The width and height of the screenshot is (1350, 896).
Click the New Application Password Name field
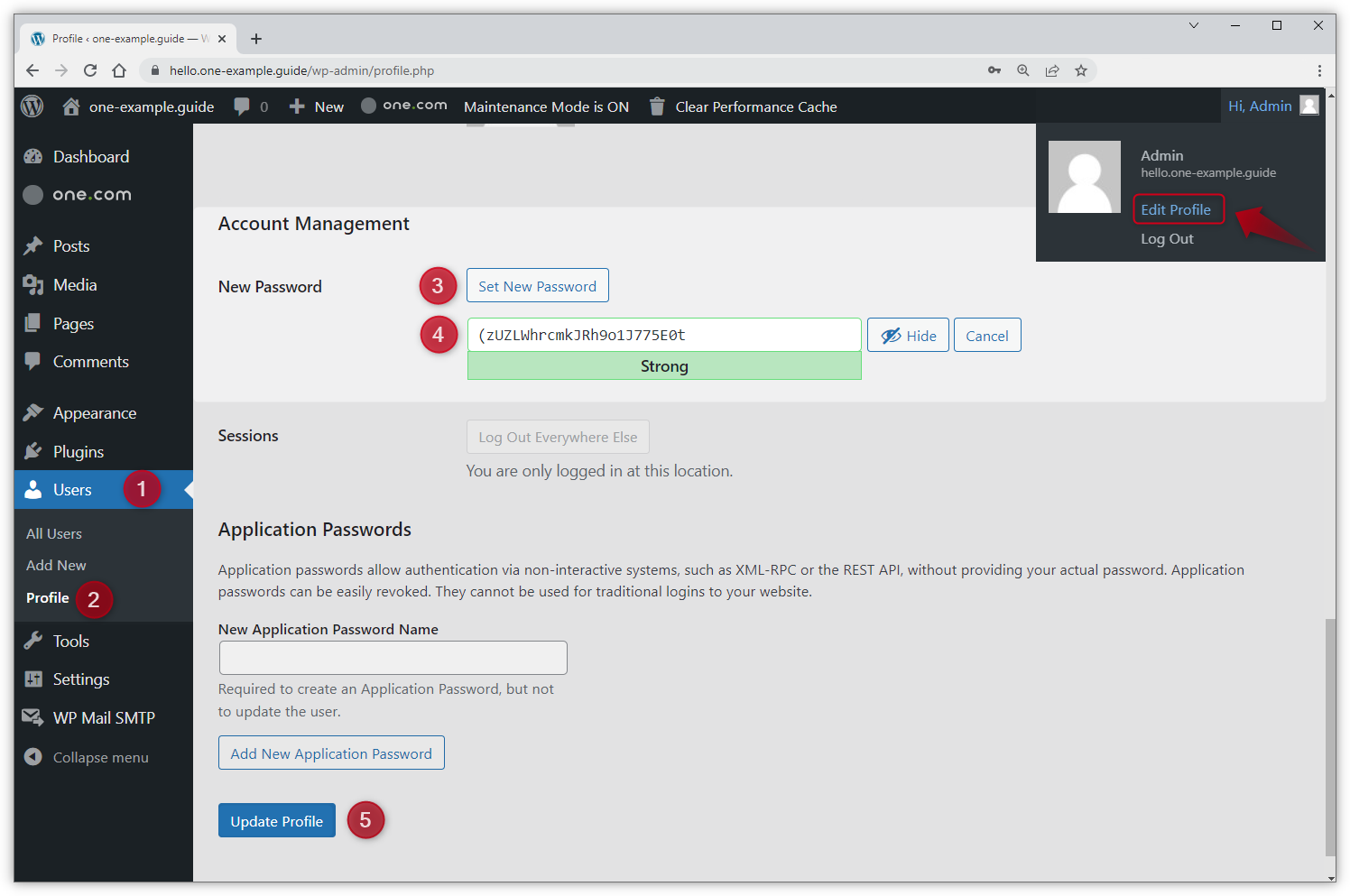pyautogui.click(x=393, y=658)
